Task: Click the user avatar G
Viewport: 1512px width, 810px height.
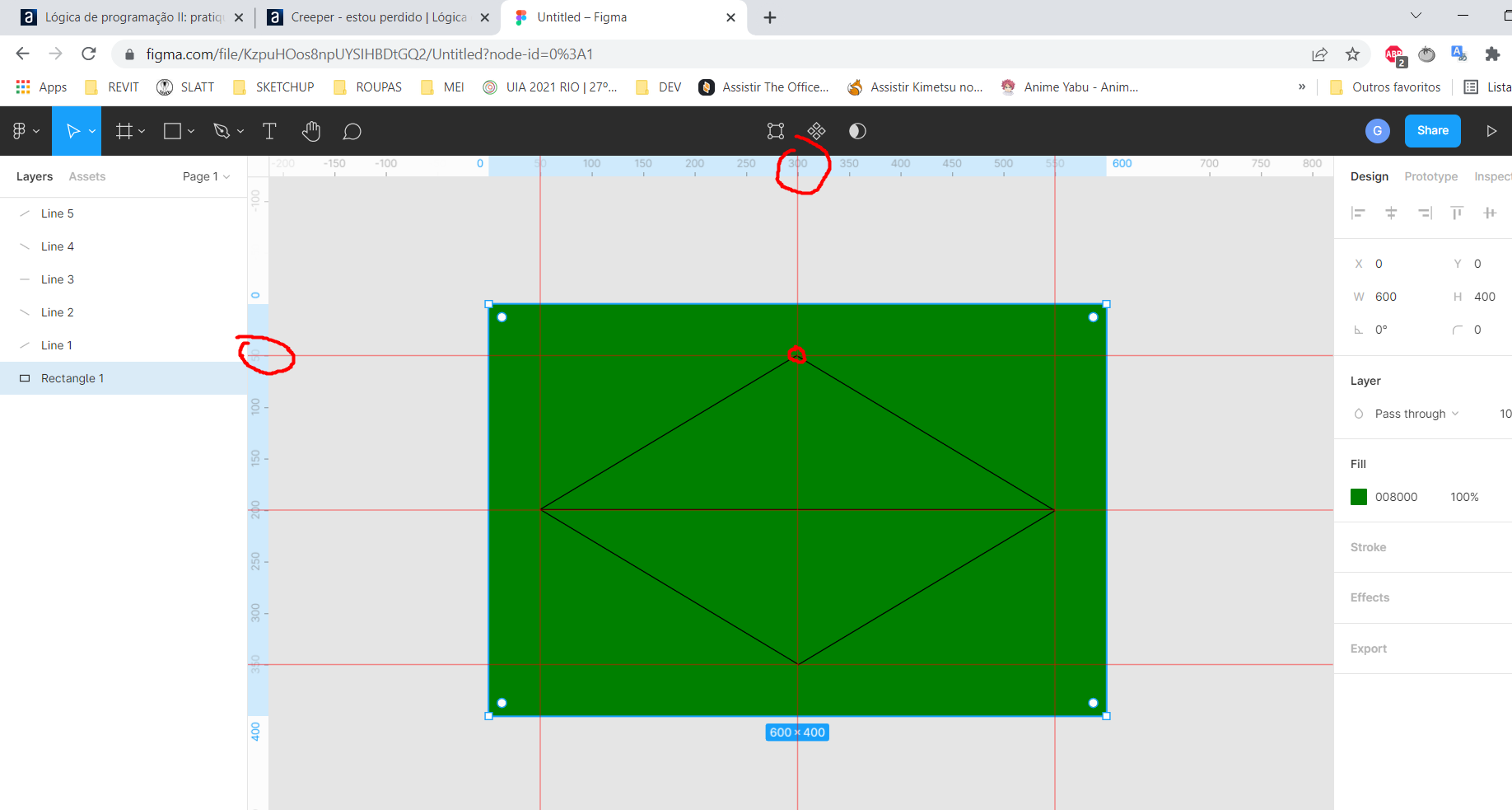Action: click(x=1378, y=131)
